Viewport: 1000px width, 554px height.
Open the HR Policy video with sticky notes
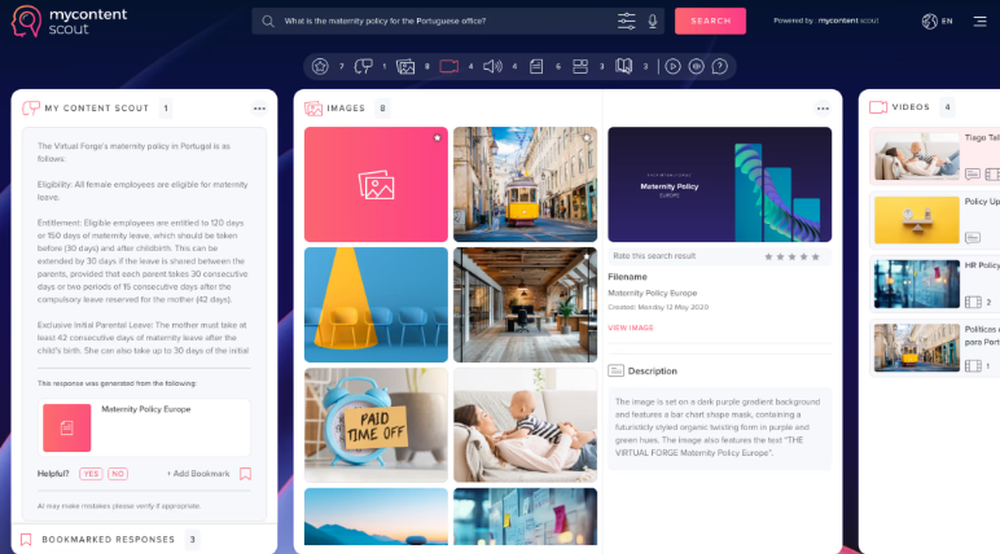pos(916,284)
